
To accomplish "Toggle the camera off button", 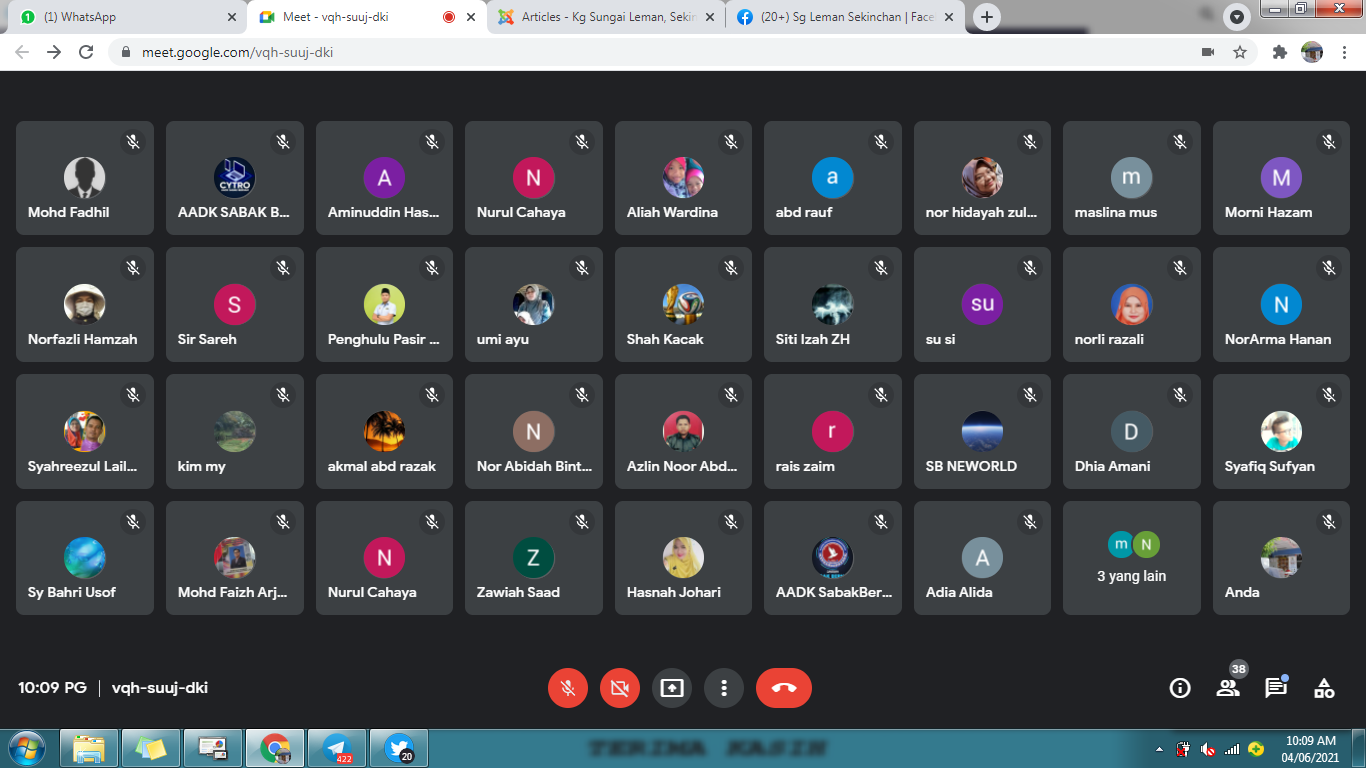I will coord(620,688).
